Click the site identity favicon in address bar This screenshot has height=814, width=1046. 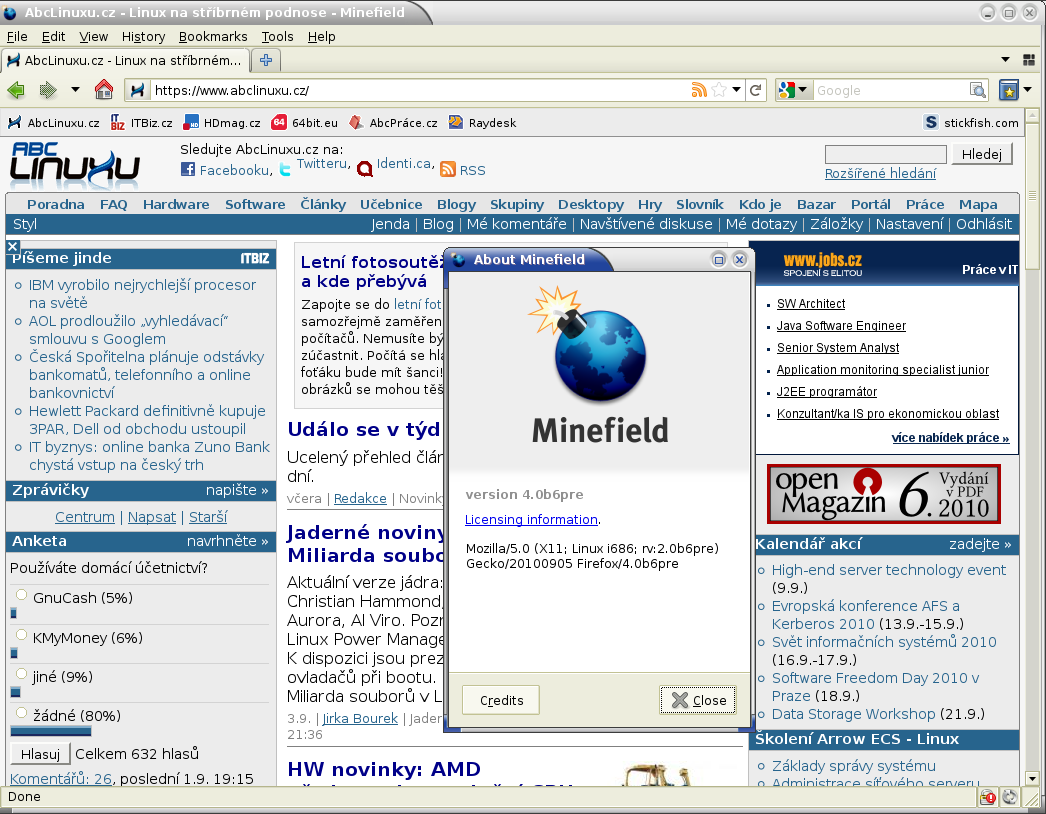[x=137, y=90]
